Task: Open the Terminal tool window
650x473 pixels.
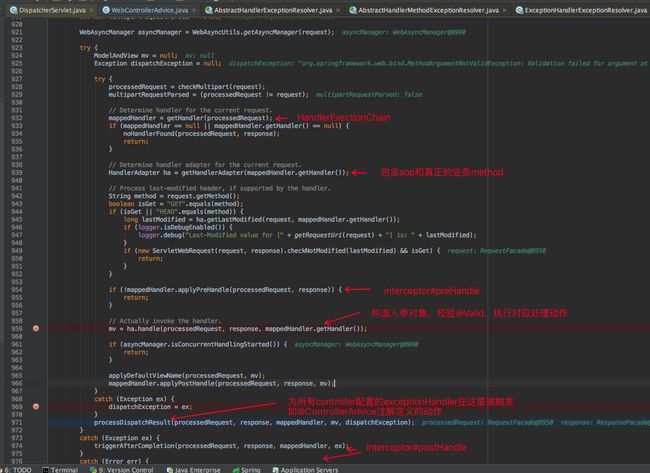Action: [x=60, y=470]
